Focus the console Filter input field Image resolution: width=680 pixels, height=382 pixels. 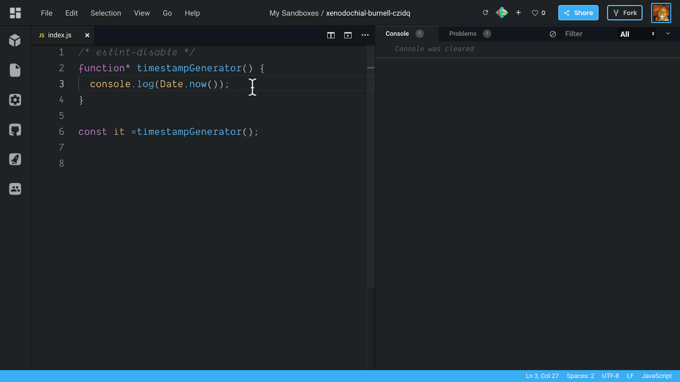(588, 34)
